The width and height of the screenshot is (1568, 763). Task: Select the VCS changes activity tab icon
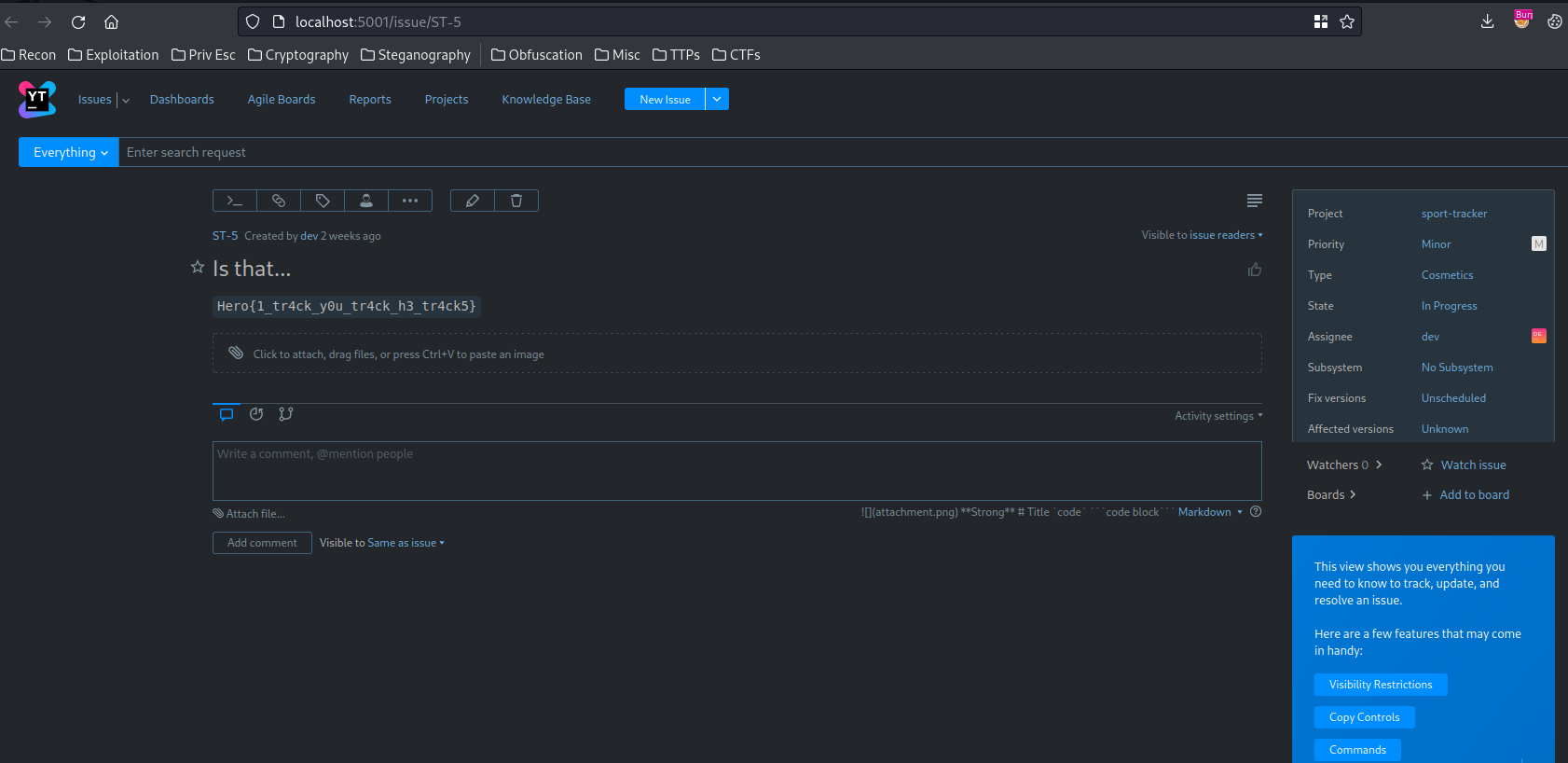click(286, 414)
